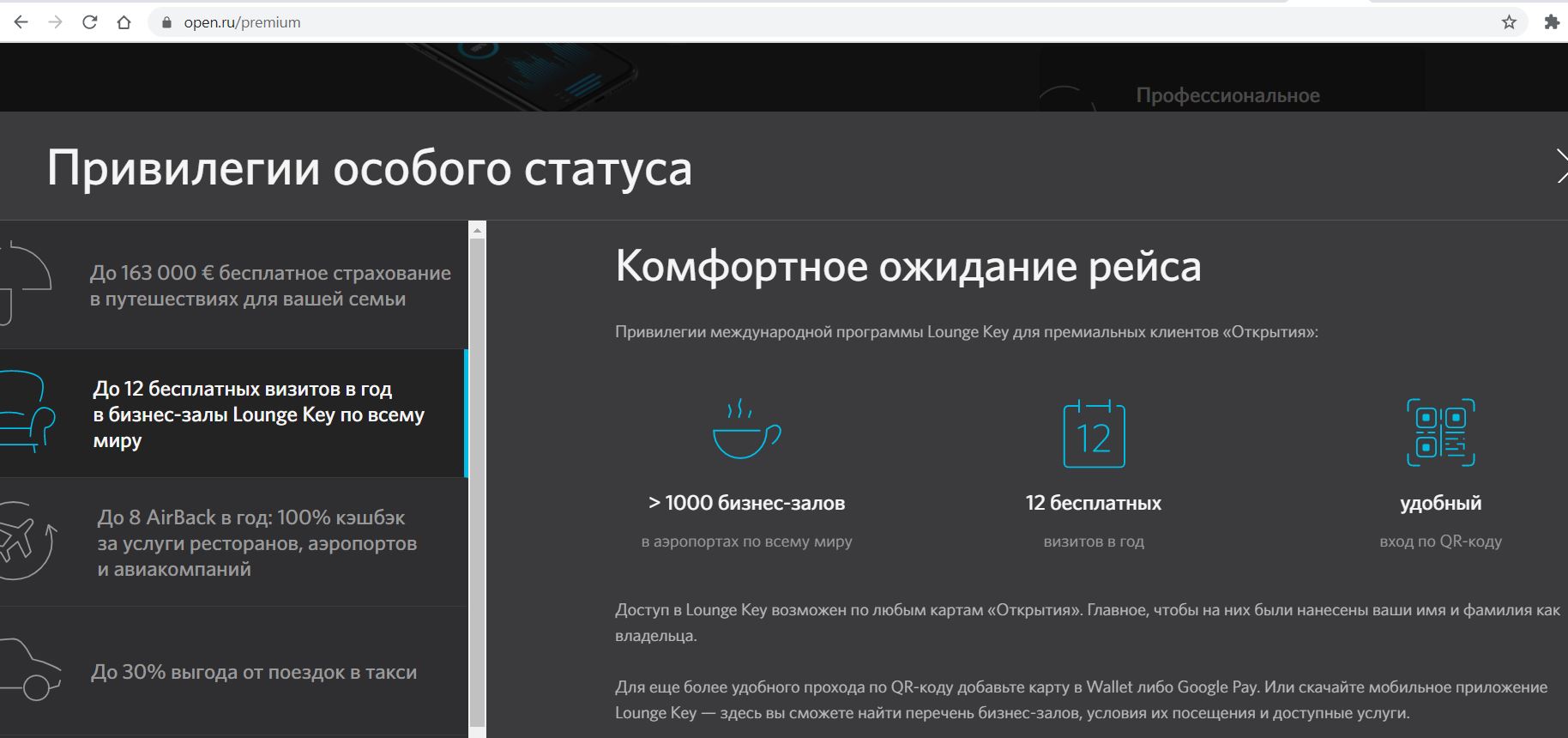Reload the page
The image size is (1568, 738).
tap(90, 22)
